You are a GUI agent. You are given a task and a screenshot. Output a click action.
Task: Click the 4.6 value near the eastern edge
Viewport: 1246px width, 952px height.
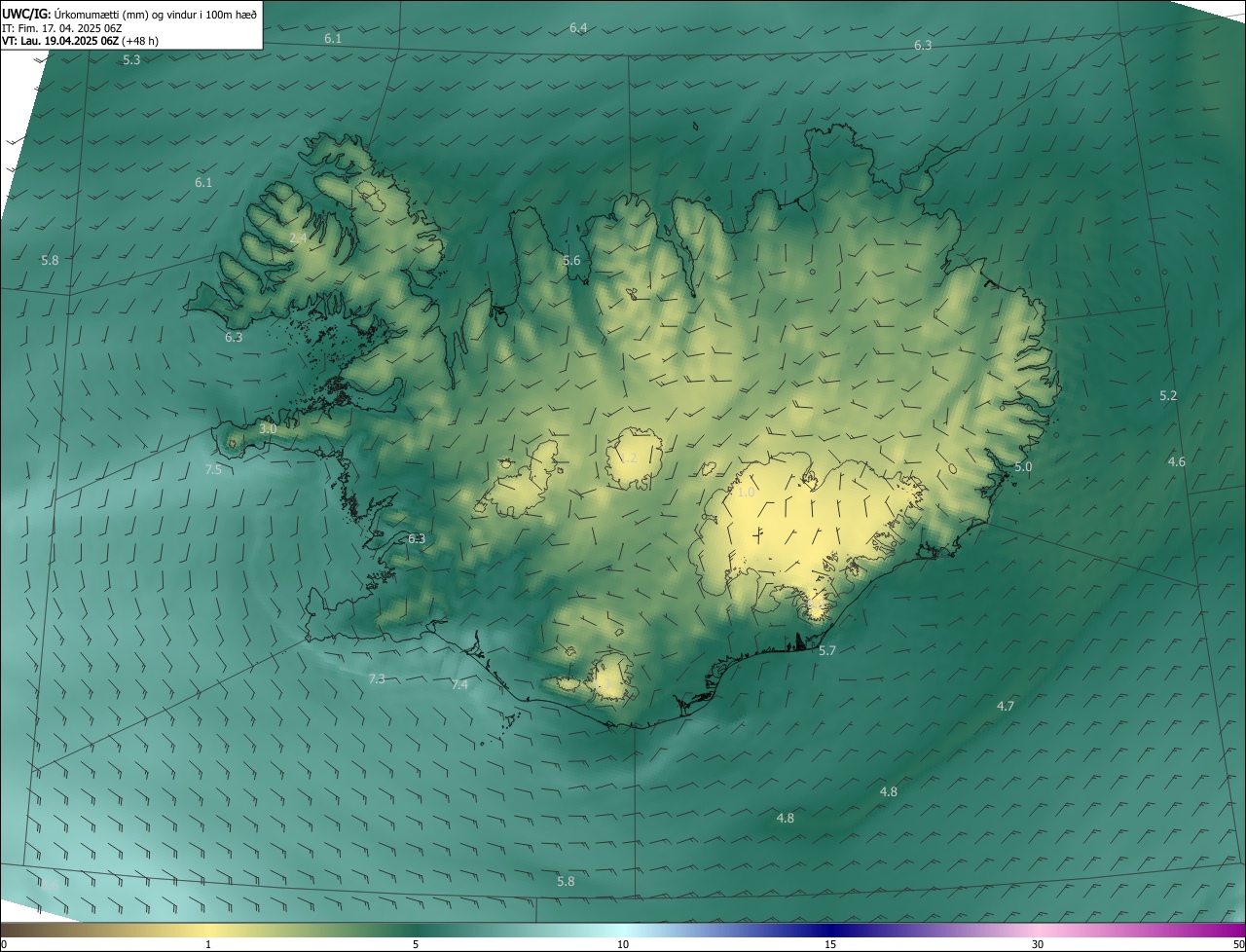(x=1177, y=461)
